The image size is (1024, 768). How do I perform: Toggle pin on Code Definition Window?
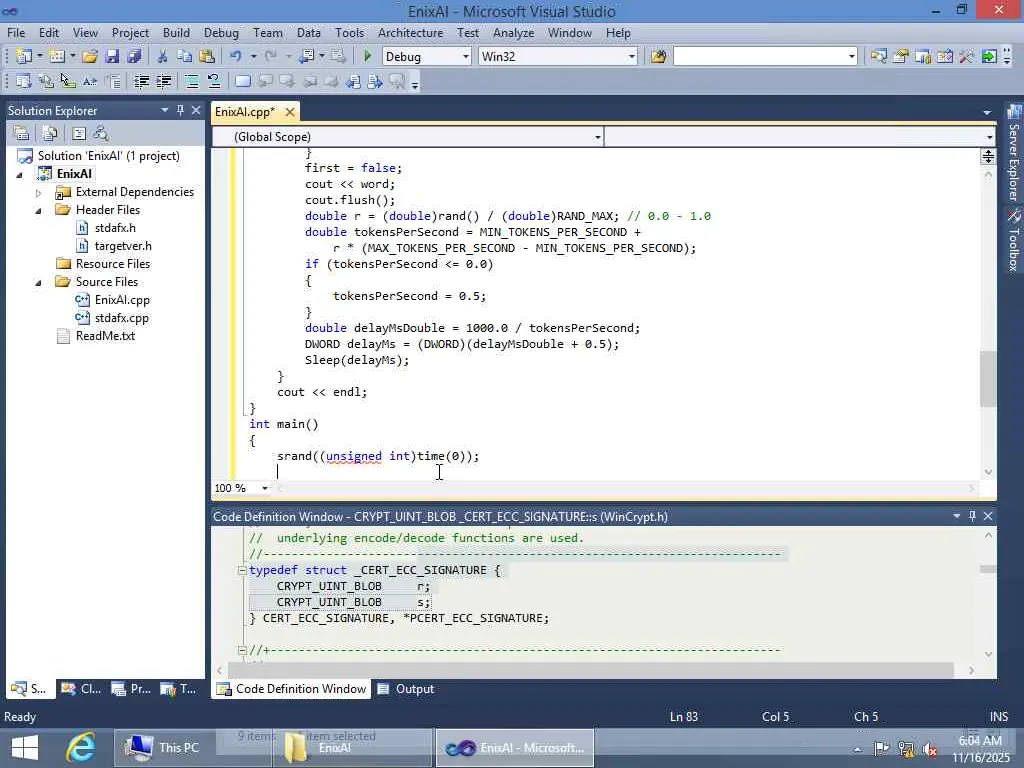point(972,516)
